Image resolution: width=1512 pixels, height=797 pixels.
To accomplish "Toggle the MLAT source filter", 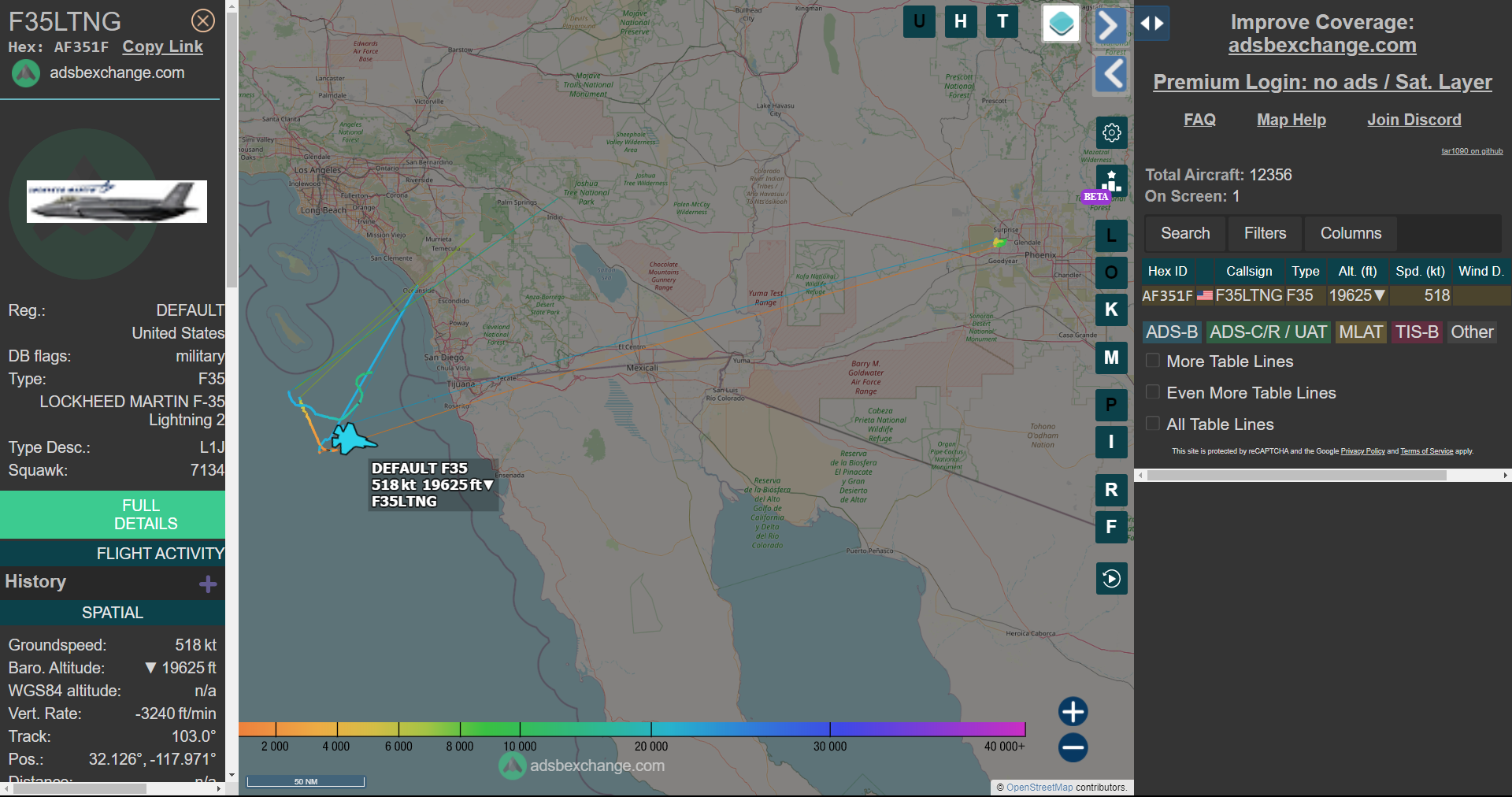I will pos(1361,332).
